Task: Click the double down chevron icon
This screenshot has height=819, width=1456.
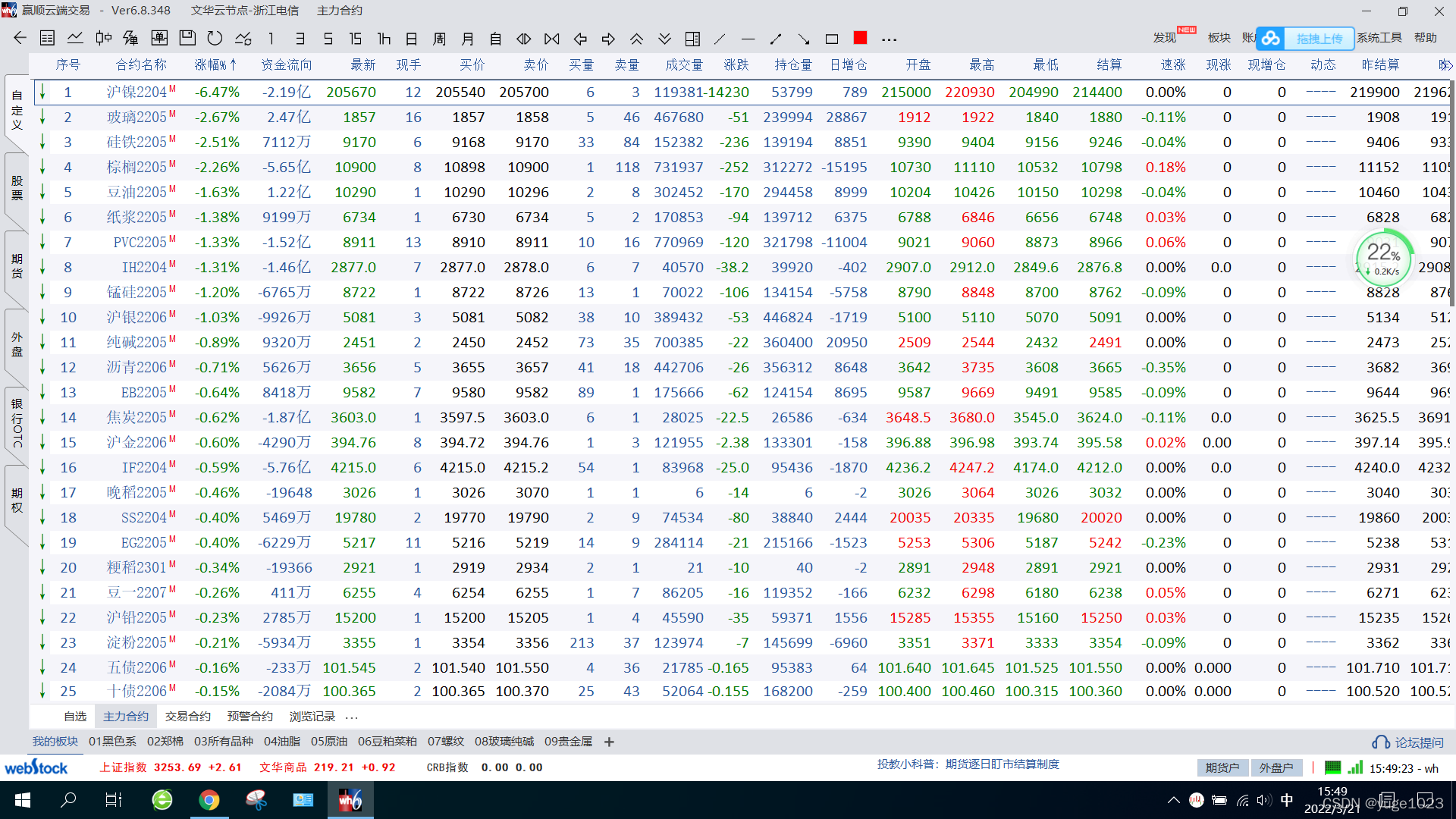Action: (x=664, y=38)
